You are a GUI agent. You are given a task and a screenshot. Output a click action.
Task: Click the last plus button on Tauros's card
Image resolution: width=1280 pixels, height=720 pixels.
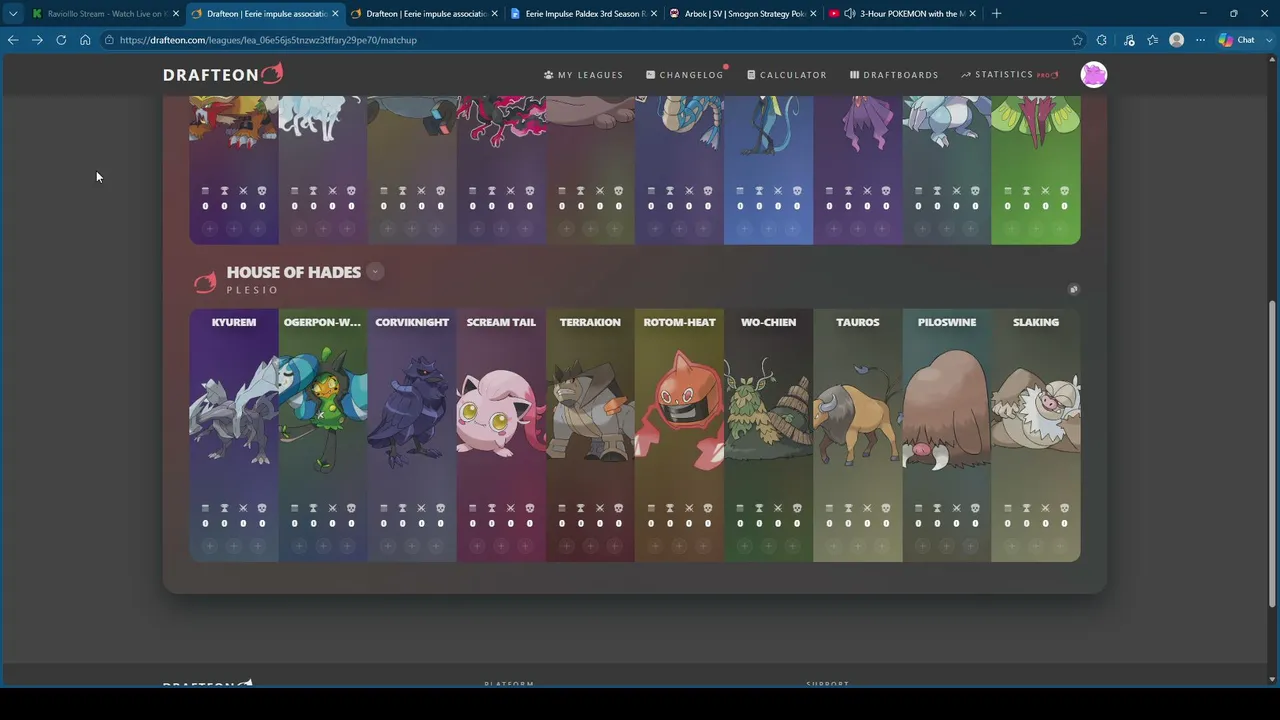coord(882,546)
